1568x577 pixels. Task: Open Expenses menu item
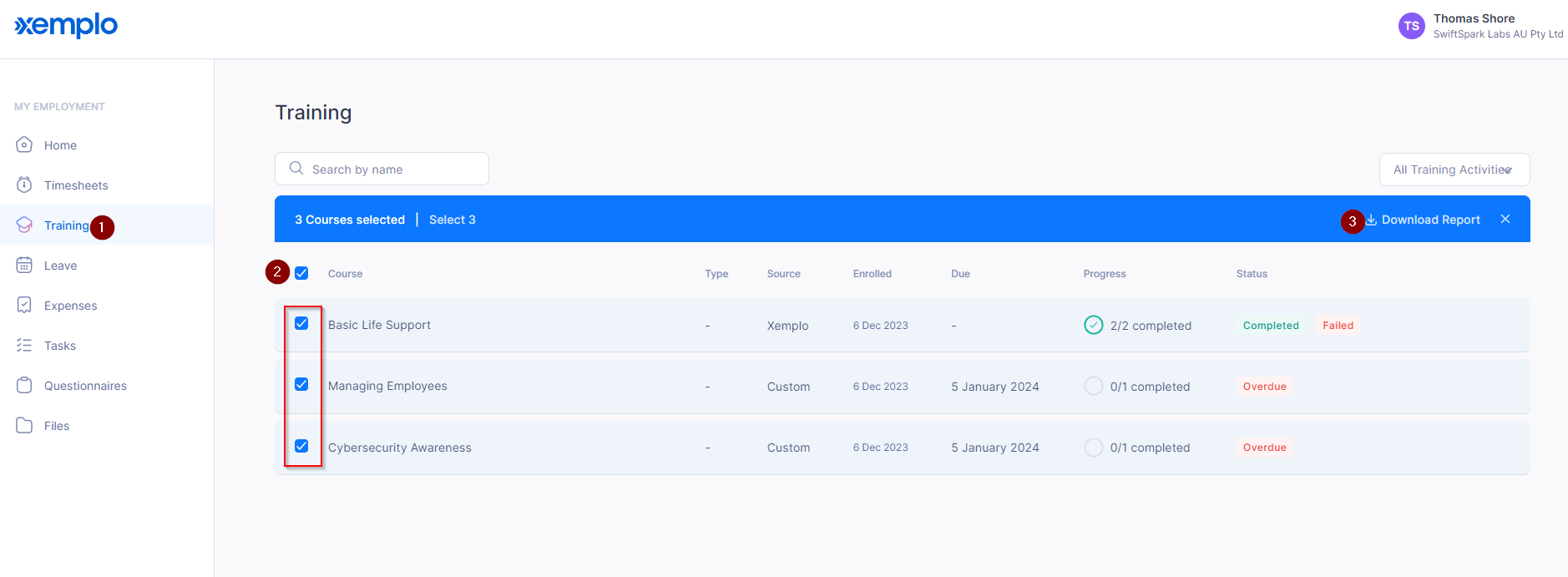(x=70, y=306)
